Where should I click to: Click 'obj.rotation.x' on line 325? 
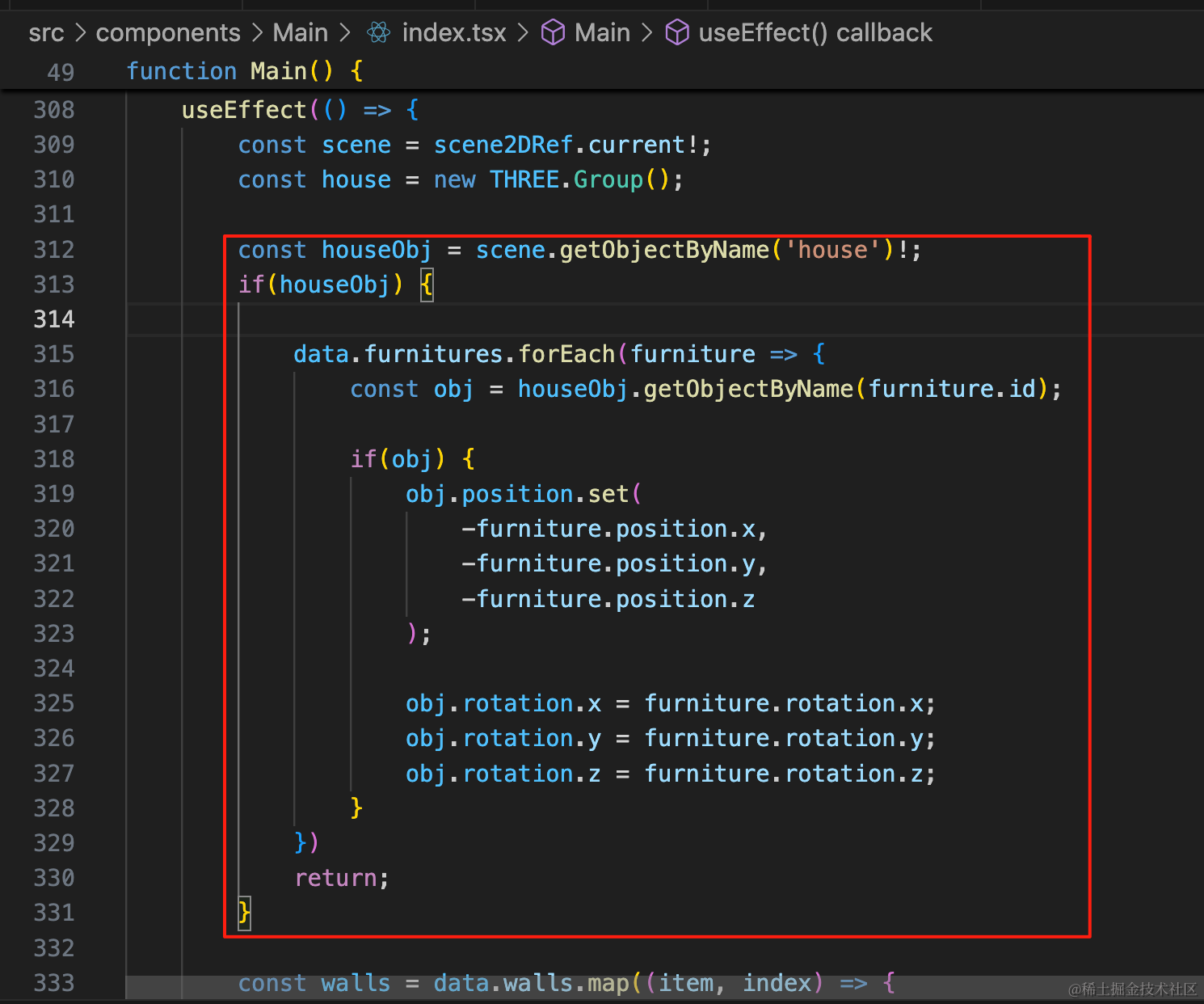[x=503, y=703]
